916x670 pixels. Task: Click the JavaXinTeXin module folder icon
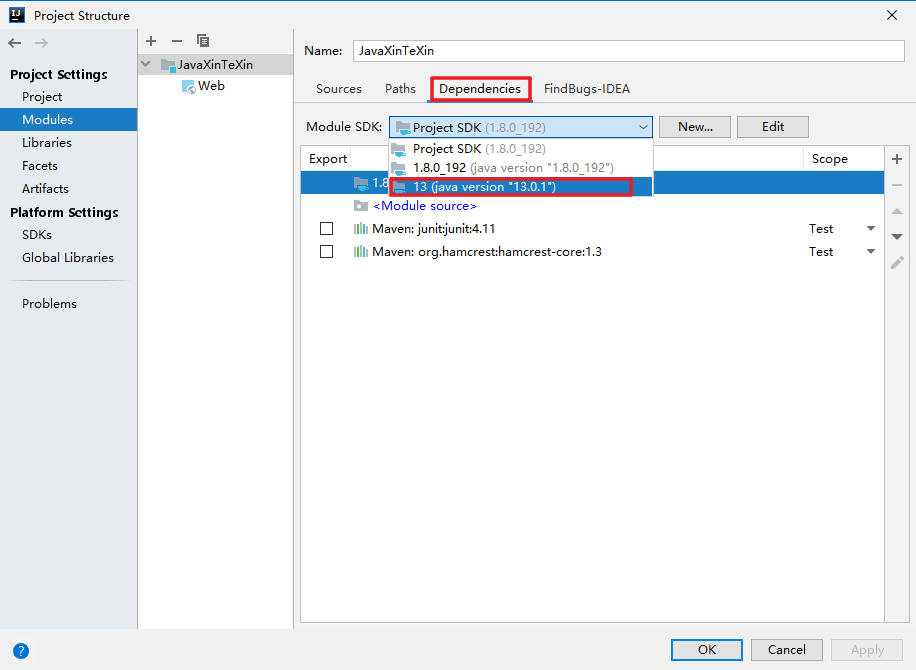point(168,65)
